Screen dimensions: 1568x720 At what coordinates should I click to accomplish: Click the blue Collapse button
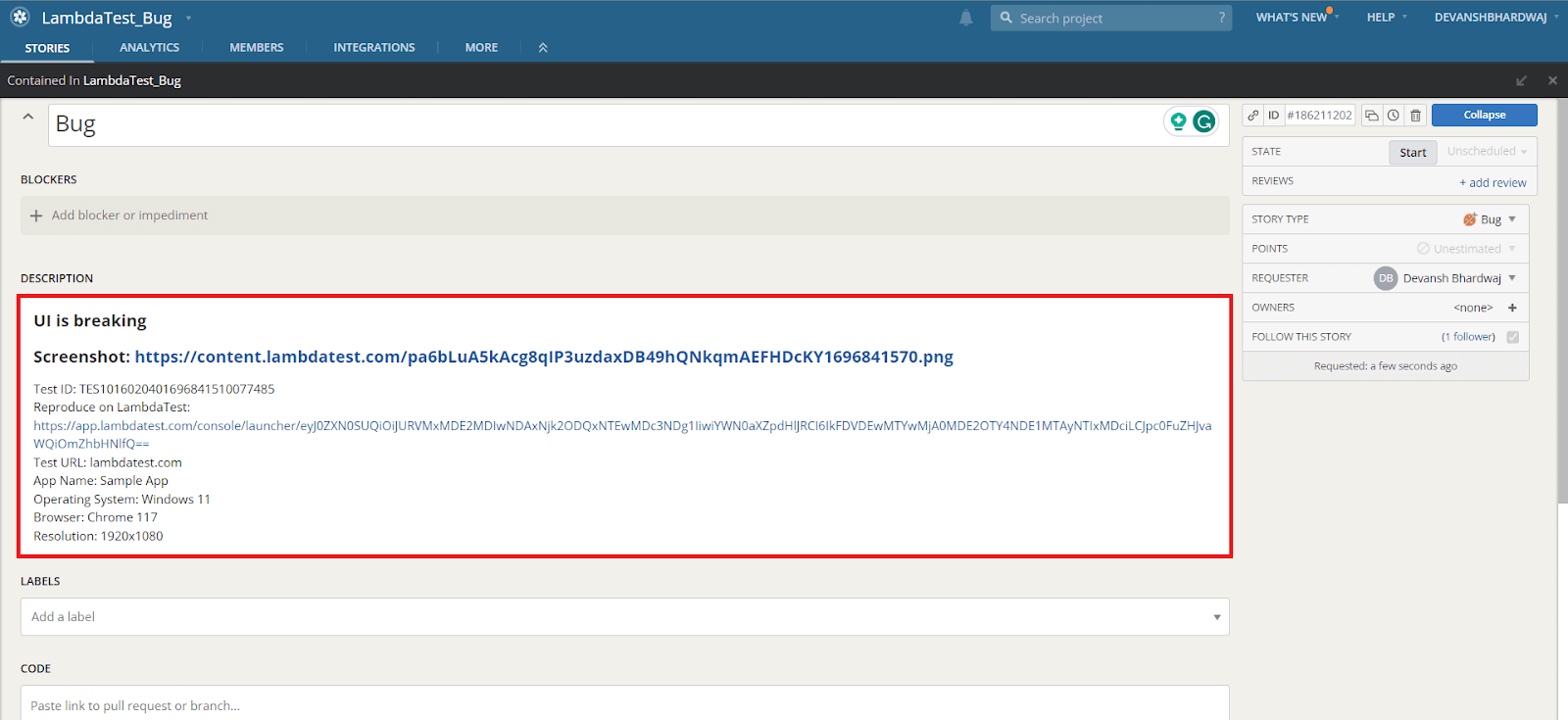click(x=1485, y=115)
